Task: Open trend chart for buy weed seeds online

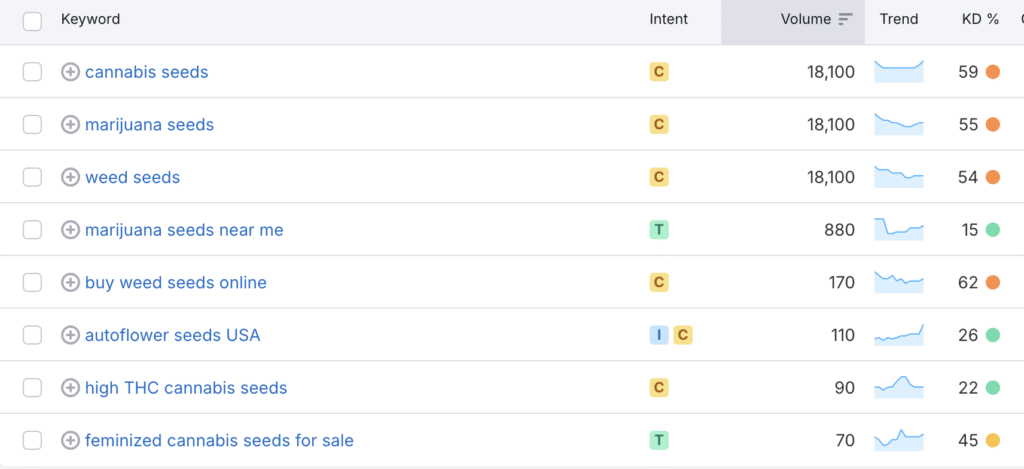Action: coord(899,282)
